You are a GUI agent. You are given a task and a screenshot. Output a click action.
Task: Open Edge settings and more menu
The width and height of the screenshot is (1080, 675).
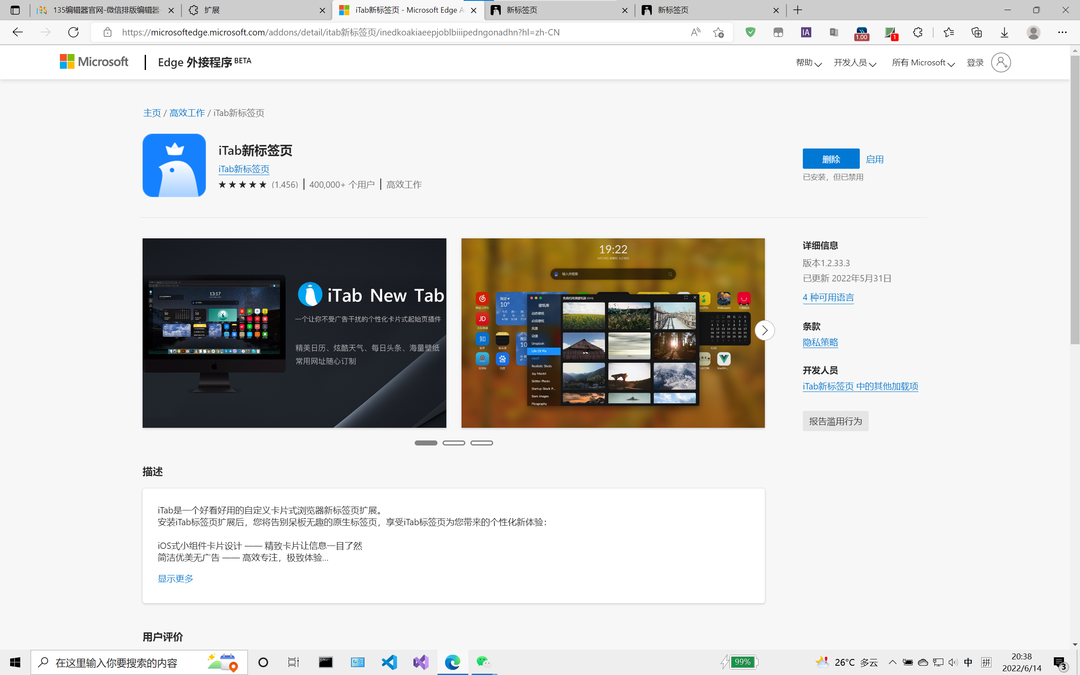[x=1061, y=32]
